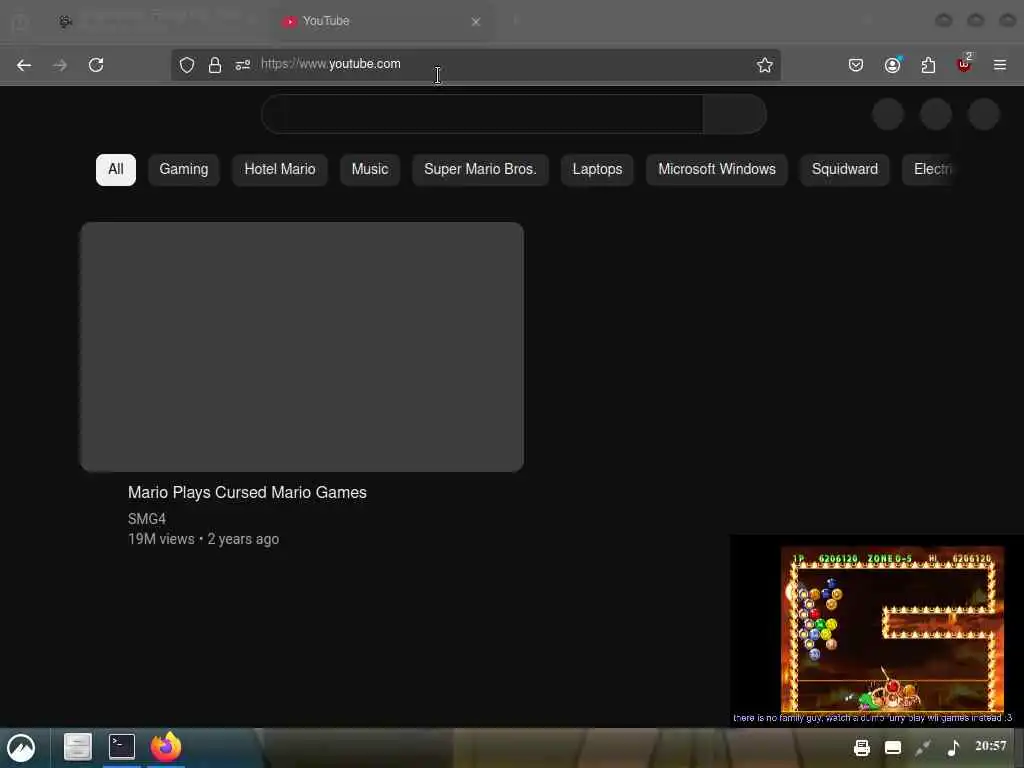Open the Pocket save icon
The width and height of the screenshot is (1024, 768).
[x=856, y=65]
